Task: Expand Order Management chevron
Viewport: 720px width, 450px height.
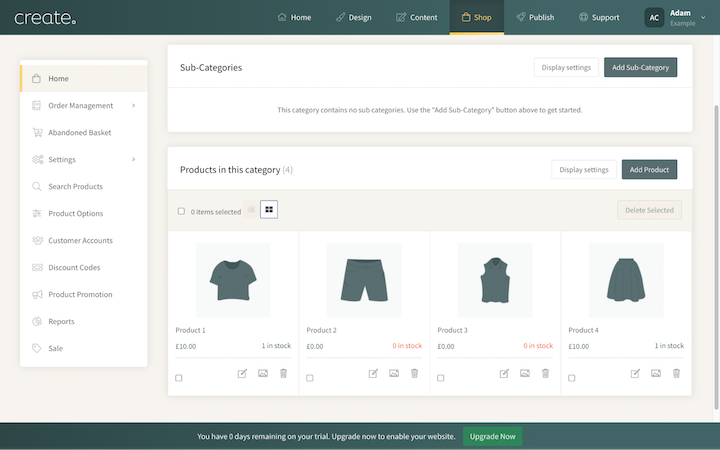Action: coord(134,106)
